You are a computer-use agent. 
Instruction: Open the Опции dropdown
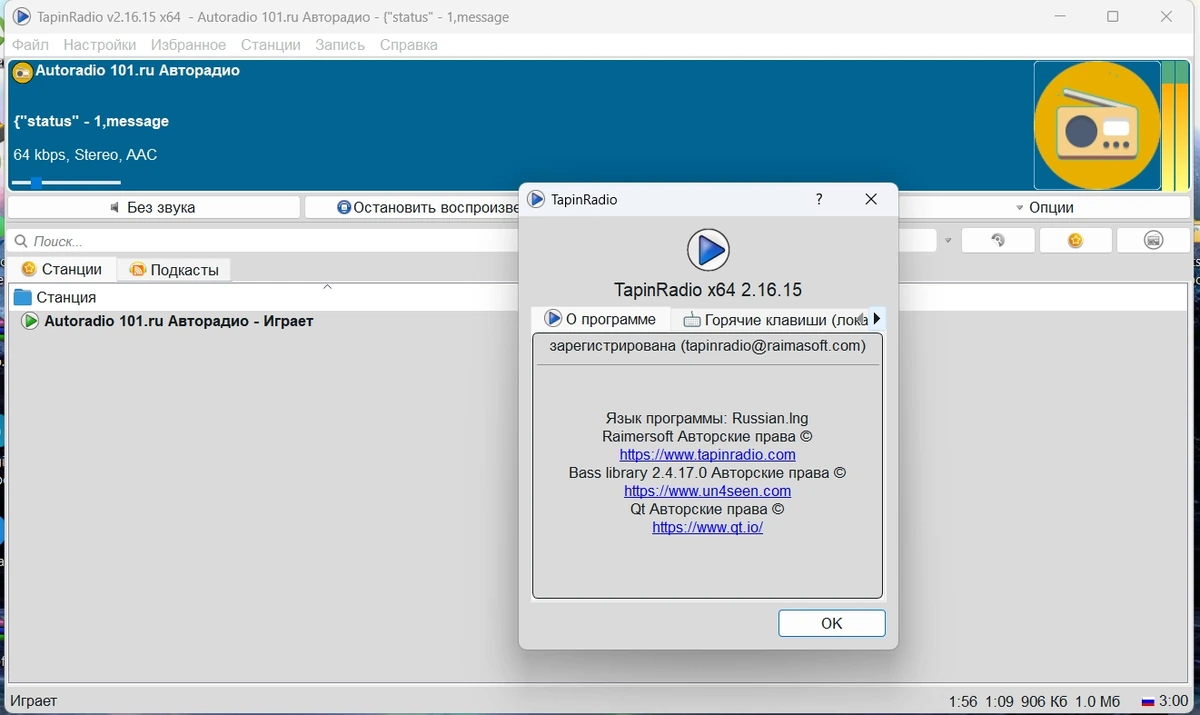pos(1045,207)
